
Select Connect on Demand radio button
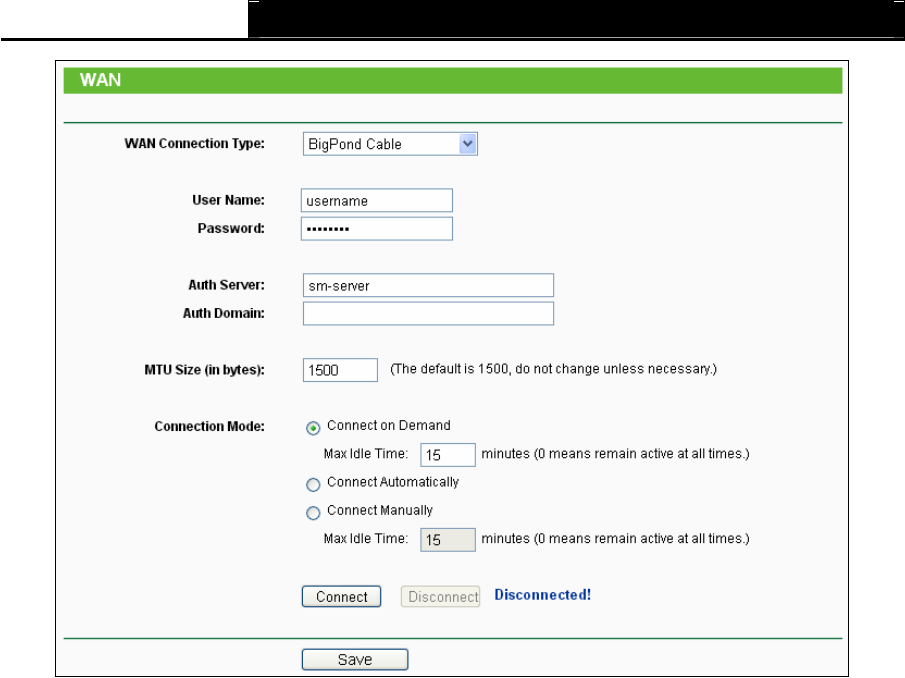point(313,428)
